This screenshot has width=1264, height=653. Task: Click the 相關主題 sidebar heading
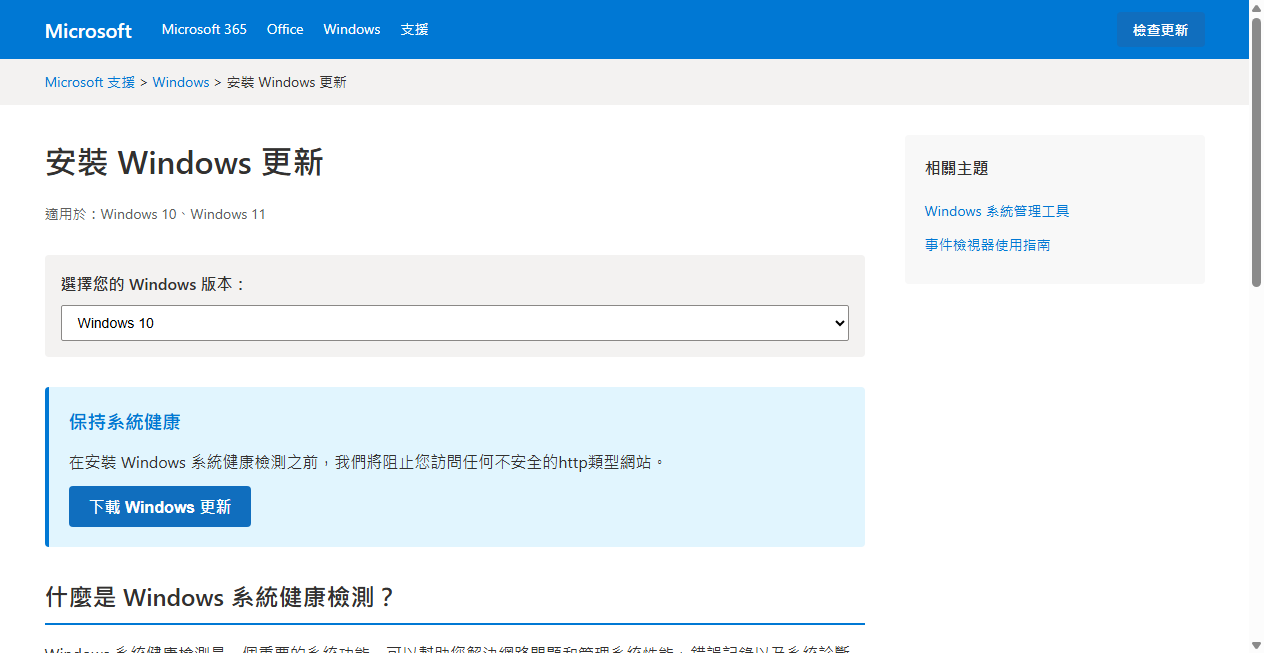957,168
